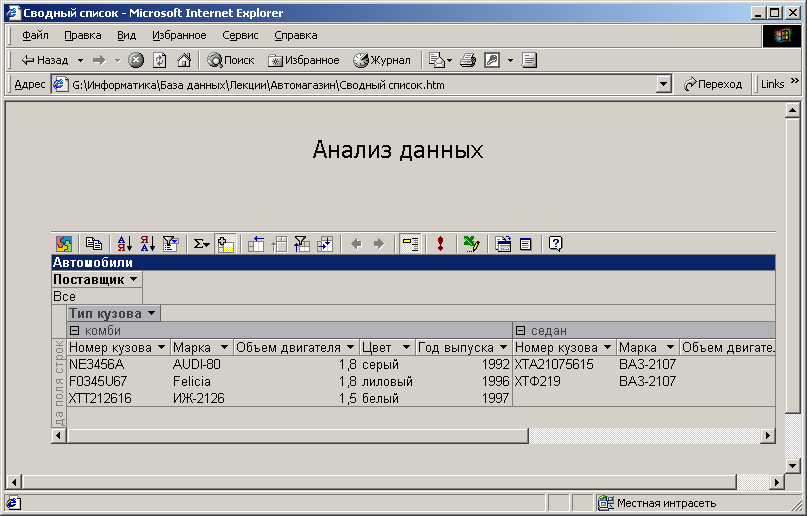Click the Stop button in browser toolbar

(136, 60)
